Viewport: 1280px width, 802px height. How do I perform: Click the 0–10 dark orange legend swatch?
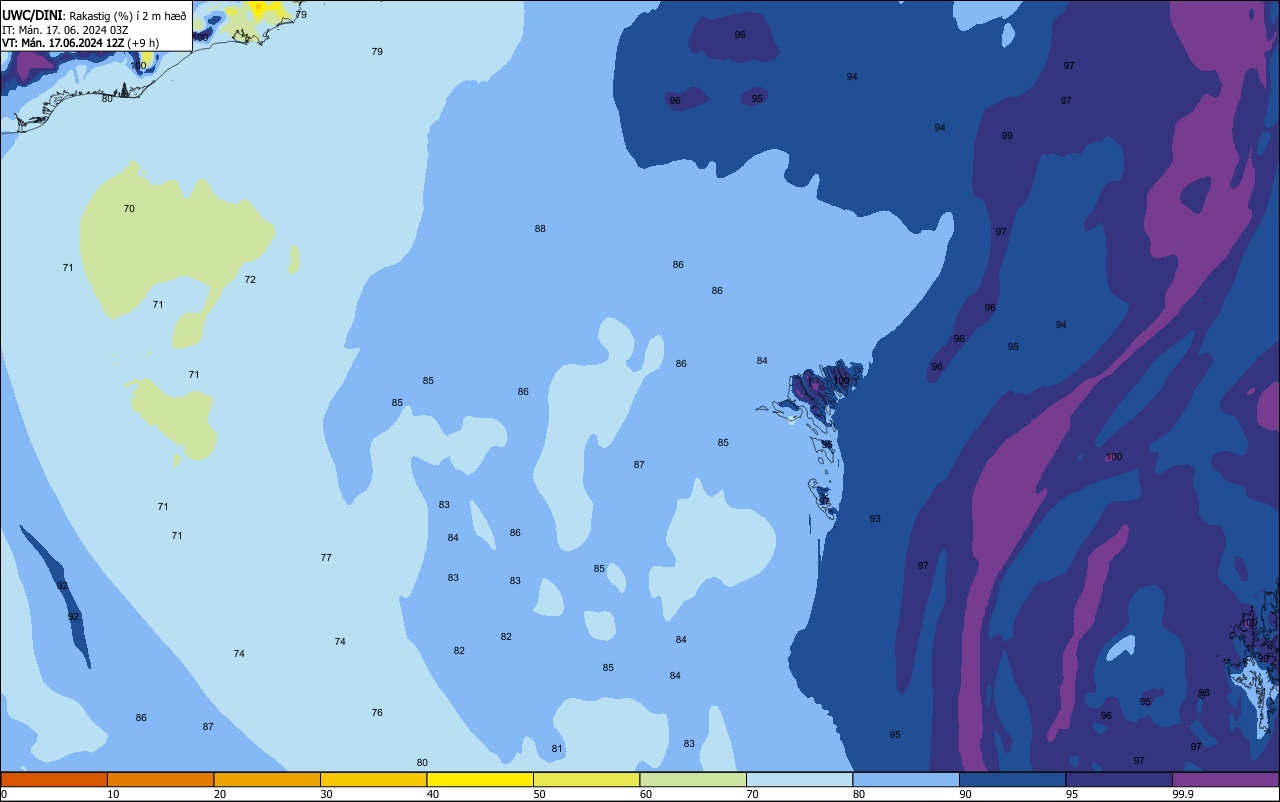[54, 779]
